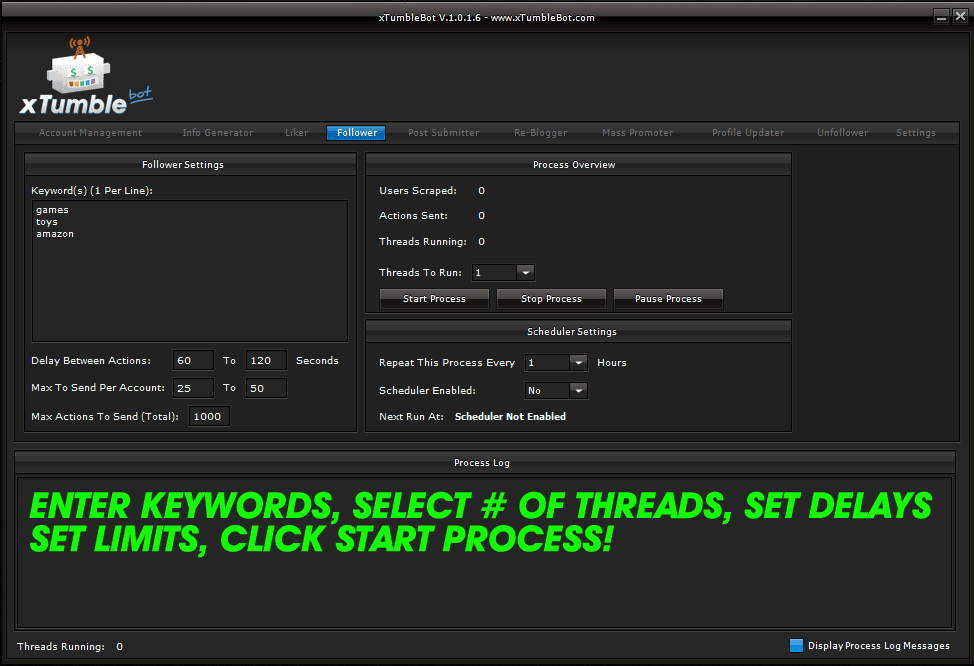Viewport: 974px width, 666px height.
Task: Click the Pause Process button
Action: point(668,299)
